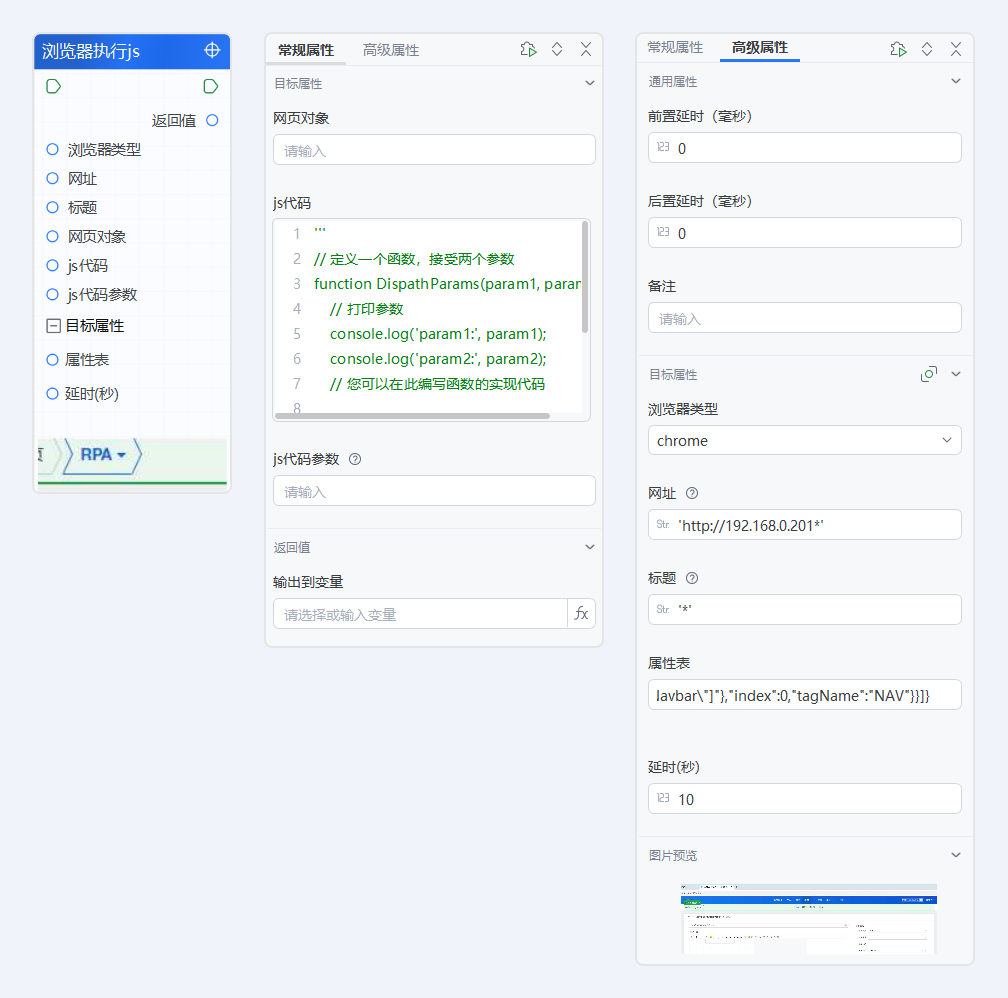The image size is (1008, 998).
Task: Click the 返回值 output port circle
Action: coord(209,120)
